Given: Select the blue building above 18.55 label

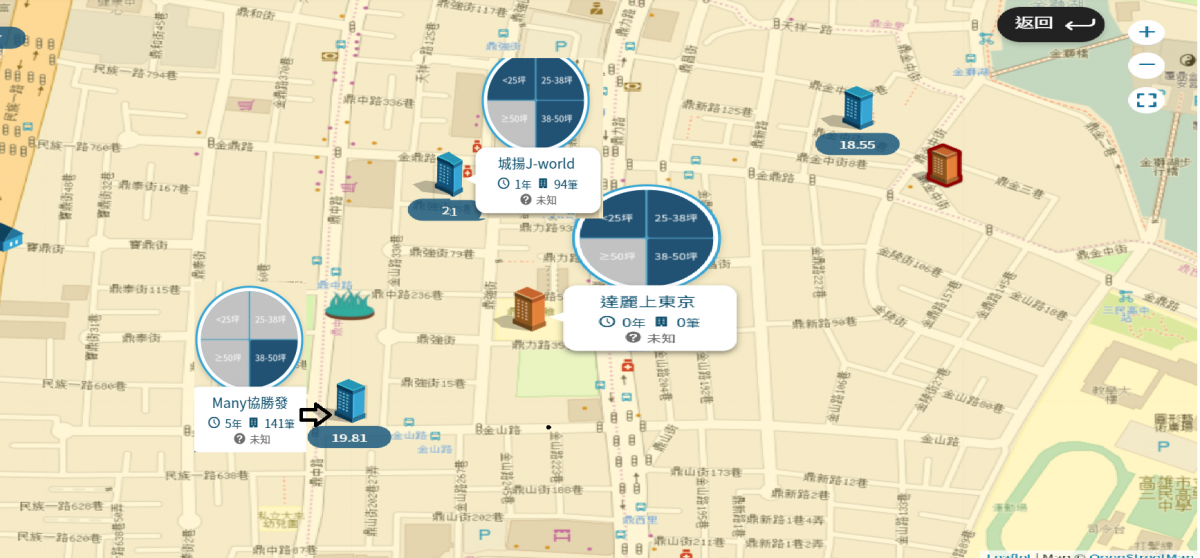Looking at the screenshot, I should [x=857, y=108].
